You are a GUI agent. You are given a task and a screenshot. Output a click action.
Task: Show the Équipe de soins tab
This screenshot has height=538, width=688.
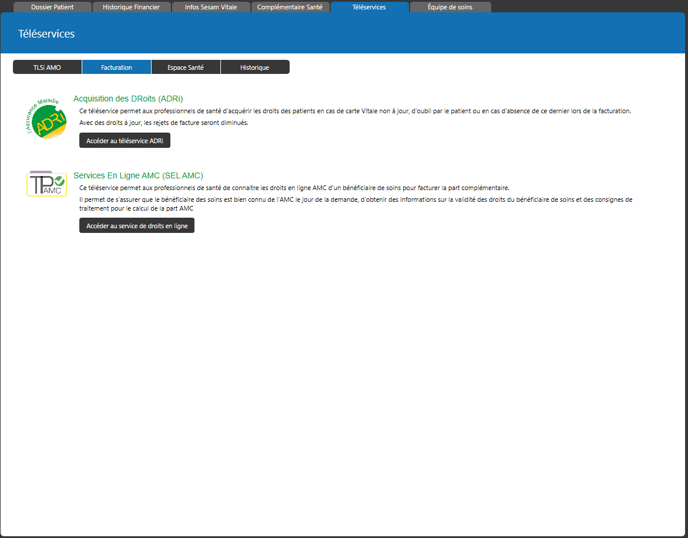click(x=450, y=7)
